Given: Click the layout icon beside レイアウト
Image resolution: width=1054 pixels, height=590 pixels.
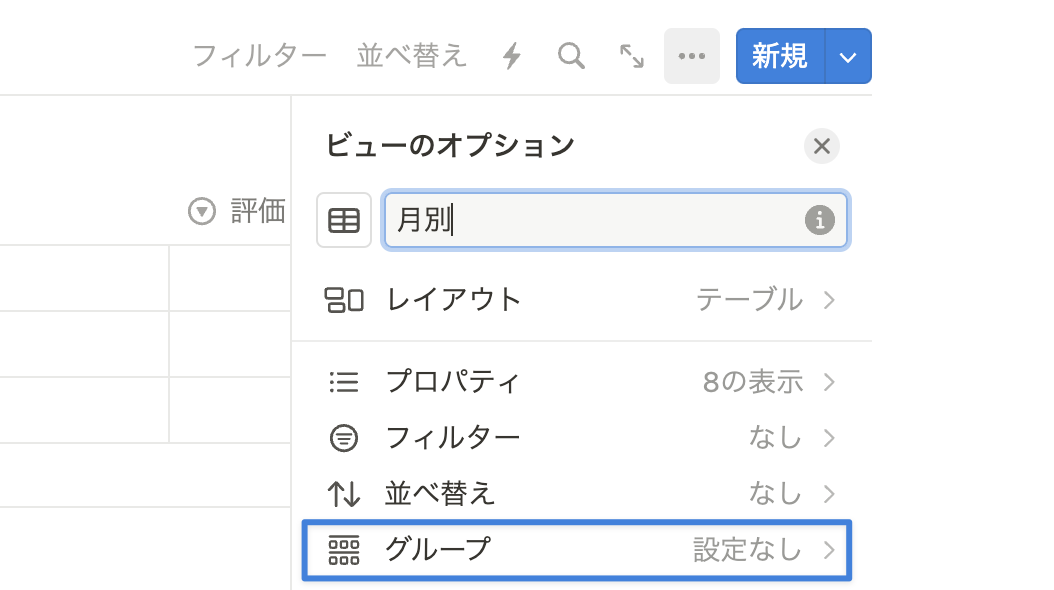Looking at the screenshot, I should pos(344,300).
